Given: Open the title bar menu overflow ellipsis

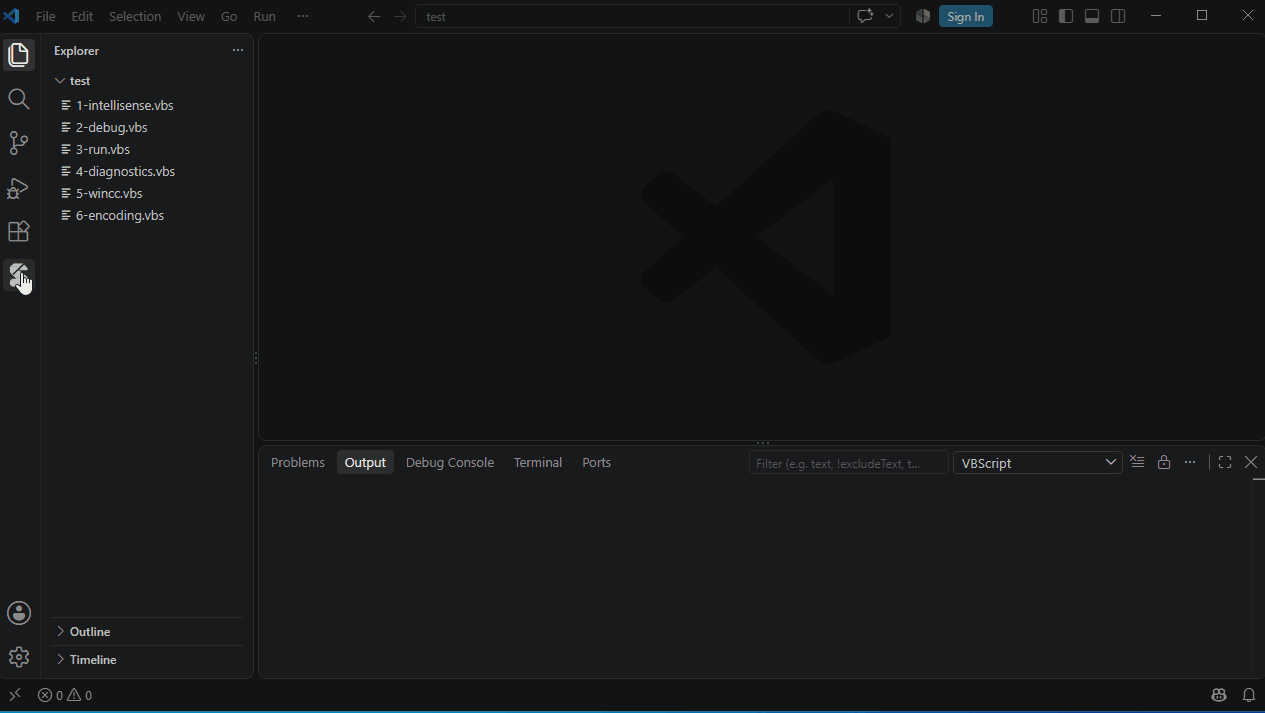Looking at the screenshot, I should click(x=303, y=16).
